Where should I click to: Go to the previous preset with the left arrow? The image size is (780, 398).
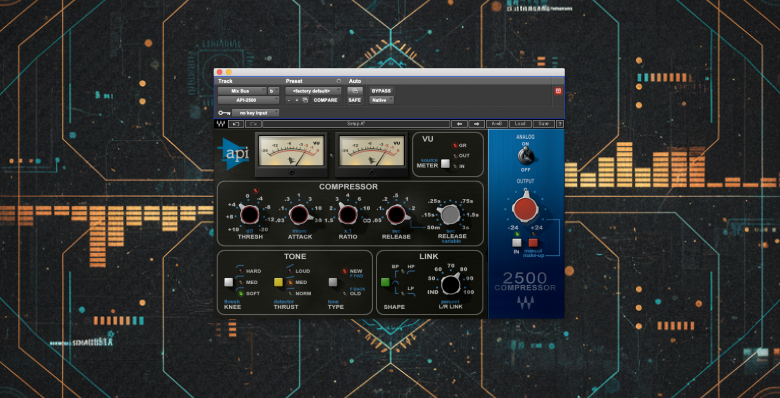(460, 124)
